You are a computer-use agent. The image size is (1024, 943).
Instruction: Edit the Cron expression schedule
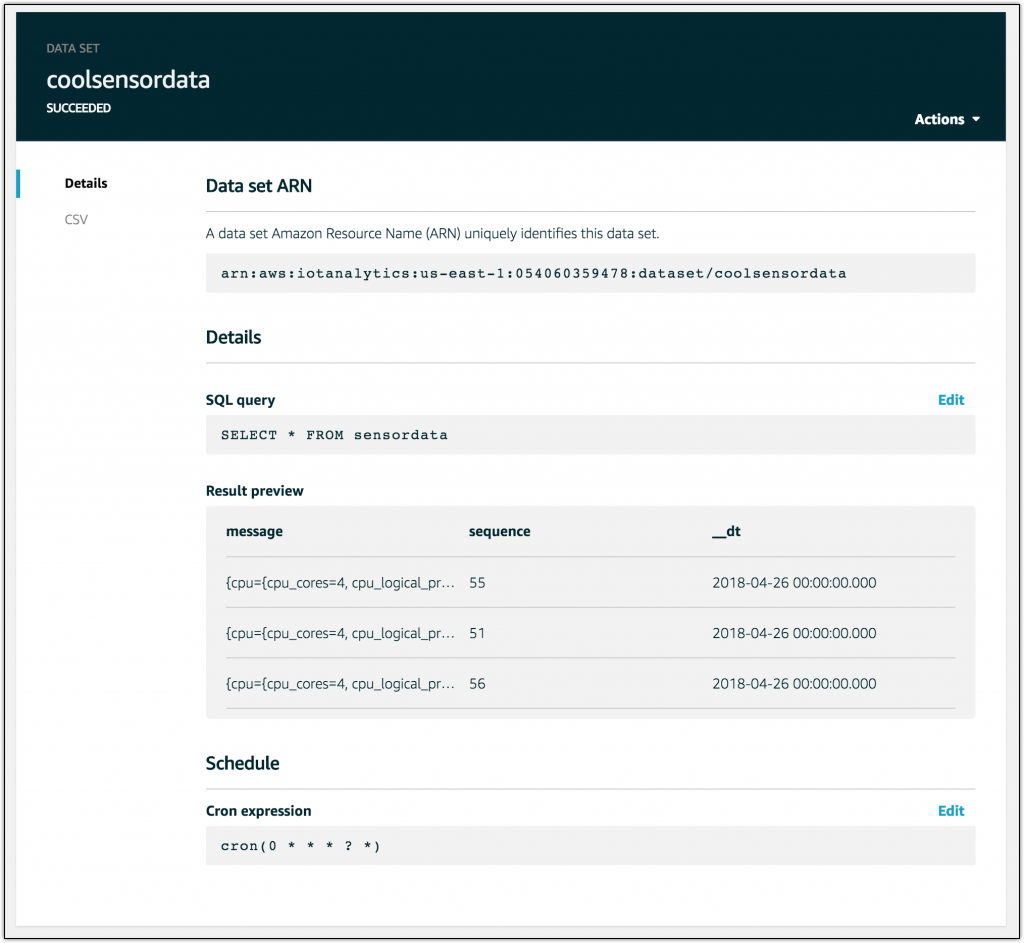coord(950,810)
